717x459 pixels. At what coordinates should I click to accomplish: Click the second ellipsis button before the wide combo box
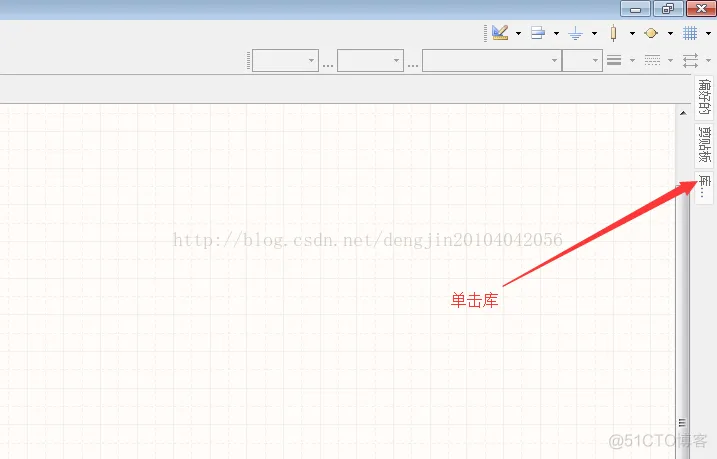click(413, 64)
